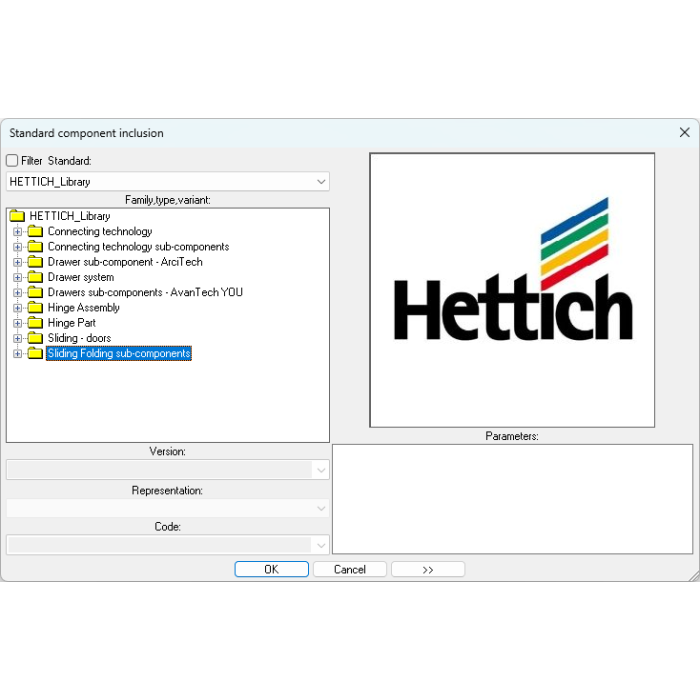Select Sliding Folding sub-components item
This screenshot has height=700, width=700.
tap(119, 353)
